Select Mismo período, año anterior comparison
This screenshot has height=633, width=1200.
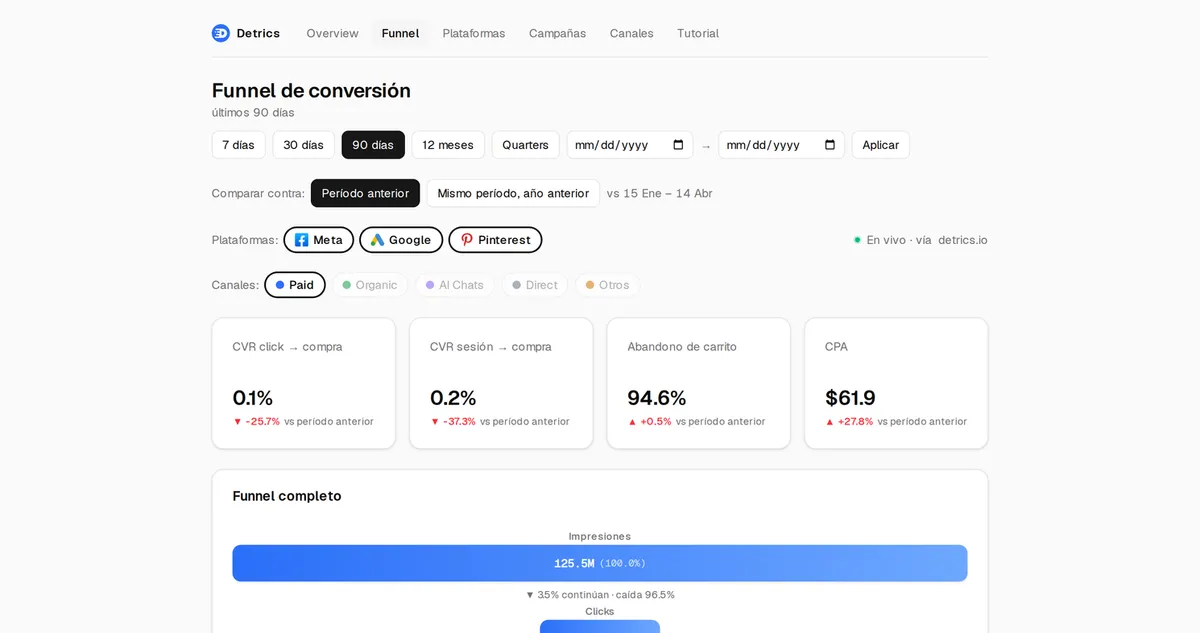pyautogui.click(x=513, y=193)
